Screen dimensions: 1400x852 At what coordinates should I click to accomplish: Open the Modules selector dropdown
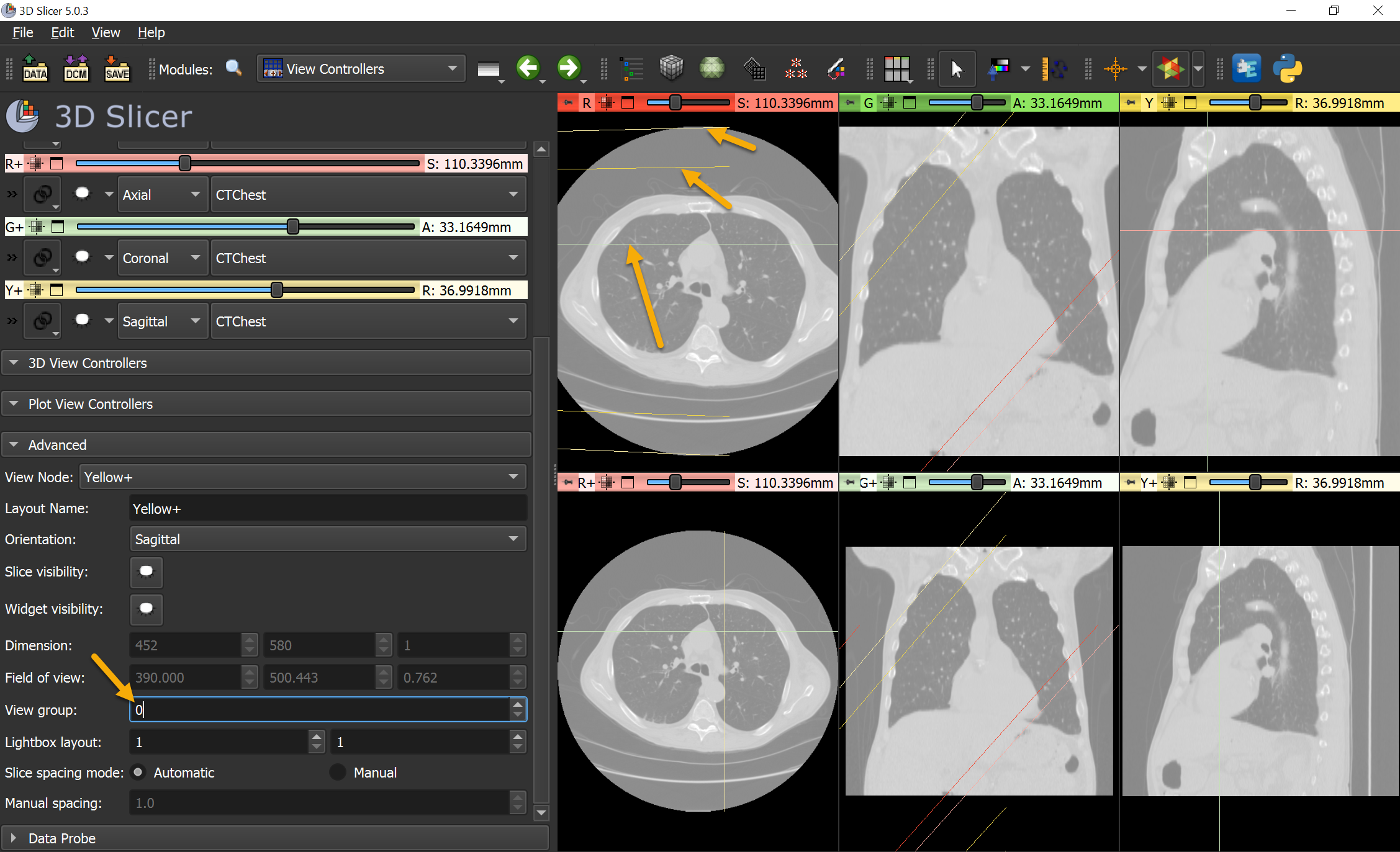361,69
